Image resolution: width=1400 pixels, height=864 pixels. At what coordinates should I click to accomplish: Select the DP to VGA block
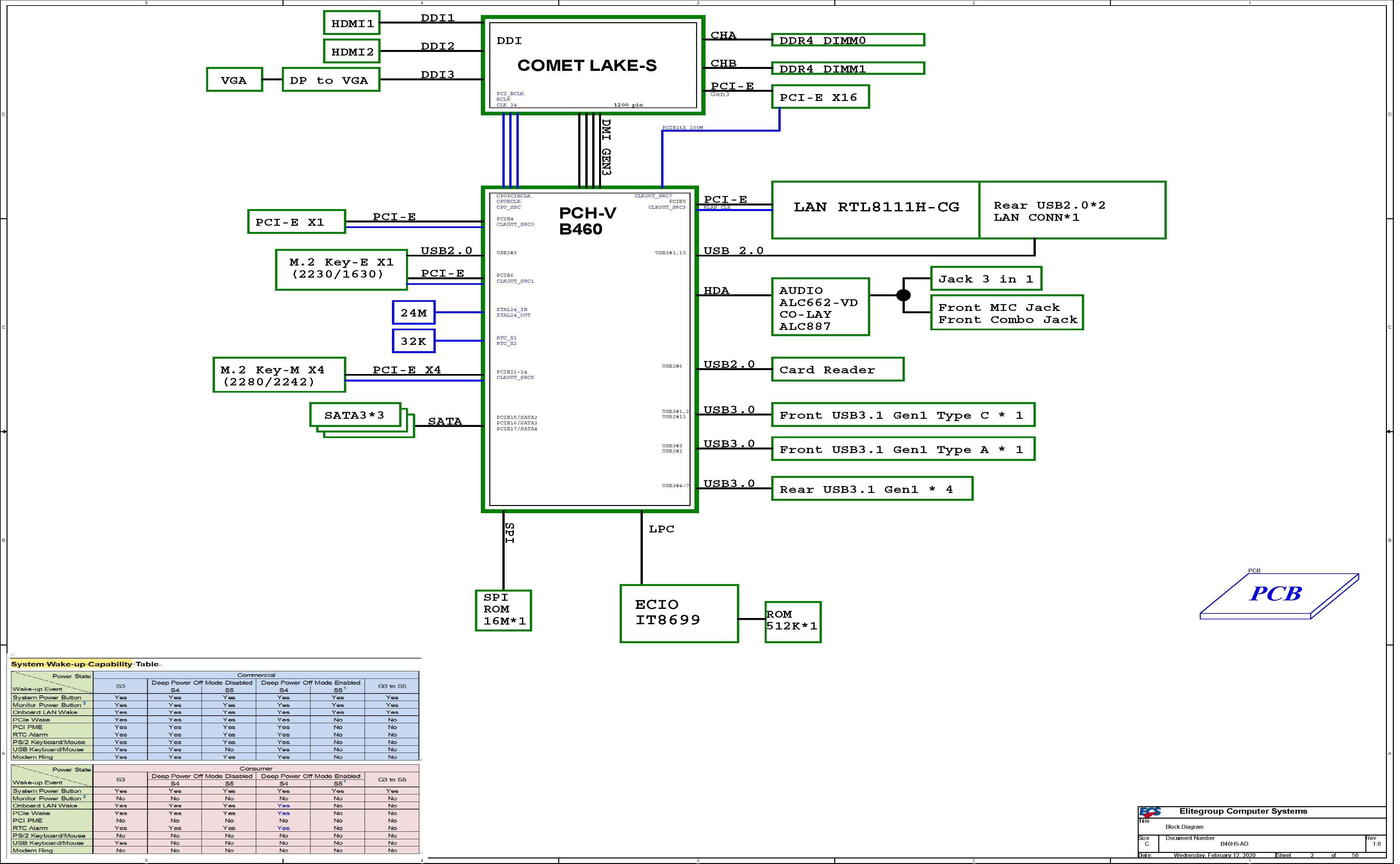[331, 80]
